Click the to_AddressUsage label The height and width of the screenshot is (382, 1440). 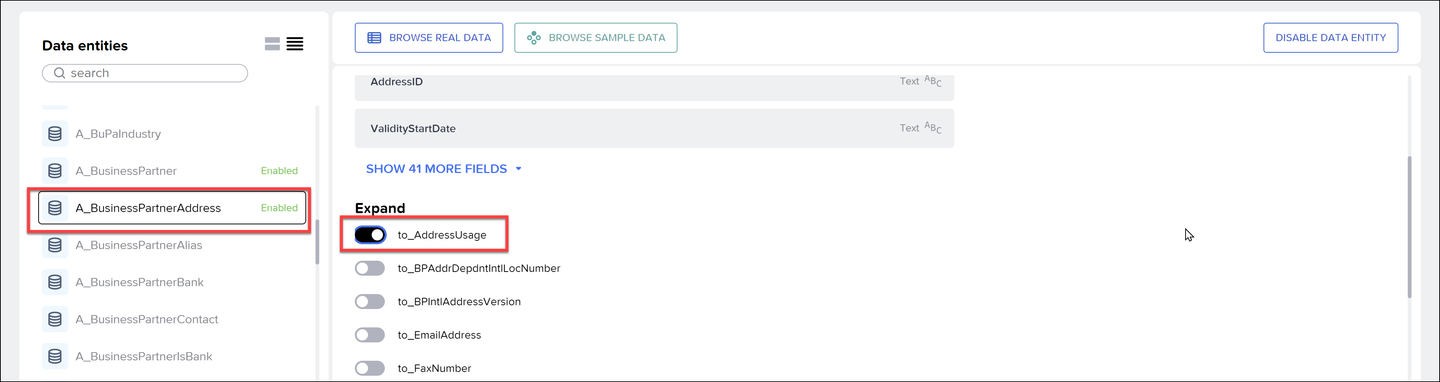pyautogui.click(x=442, y=235)
